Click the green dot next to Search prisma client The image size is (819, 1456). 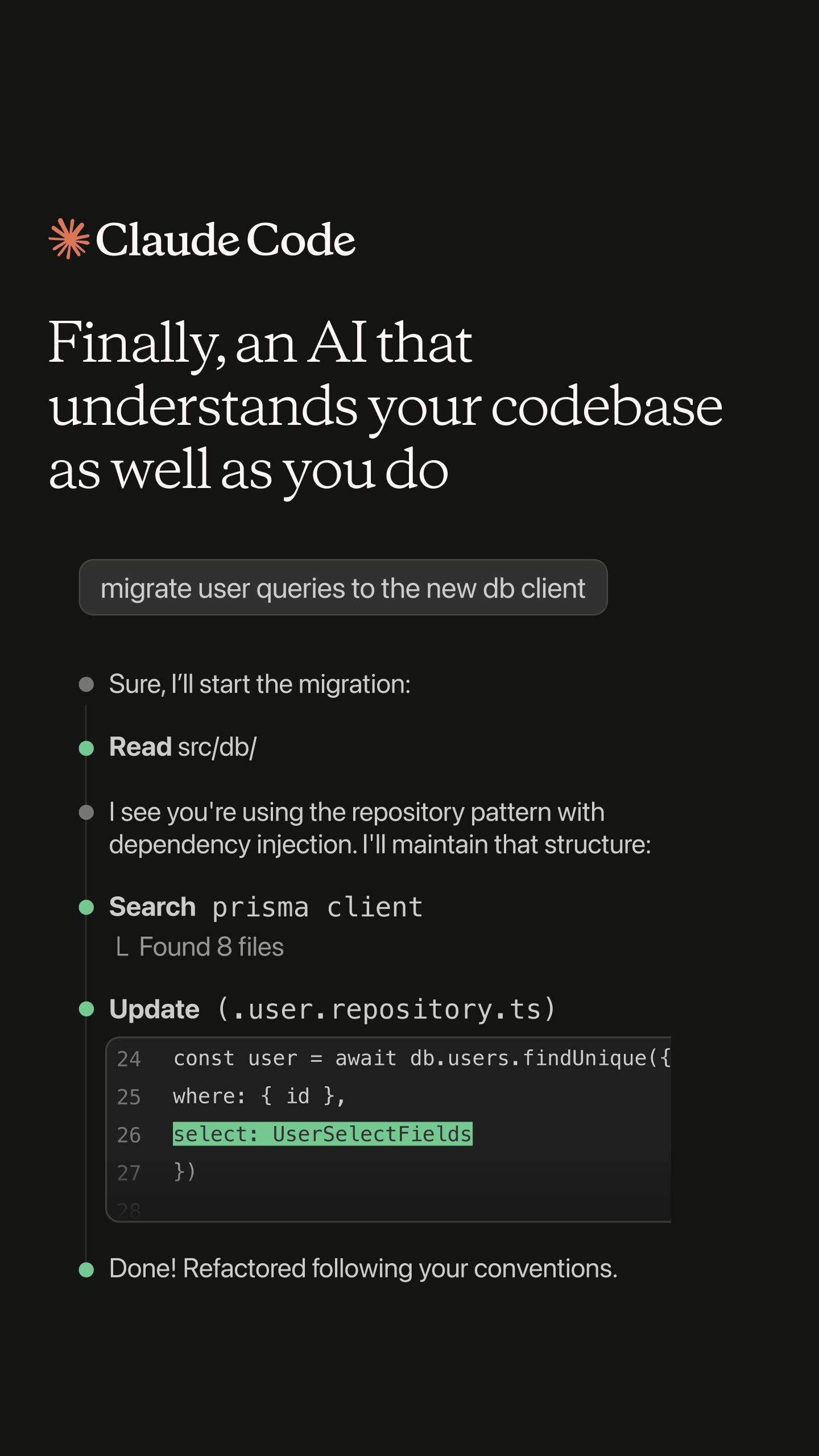click(86, 908)
